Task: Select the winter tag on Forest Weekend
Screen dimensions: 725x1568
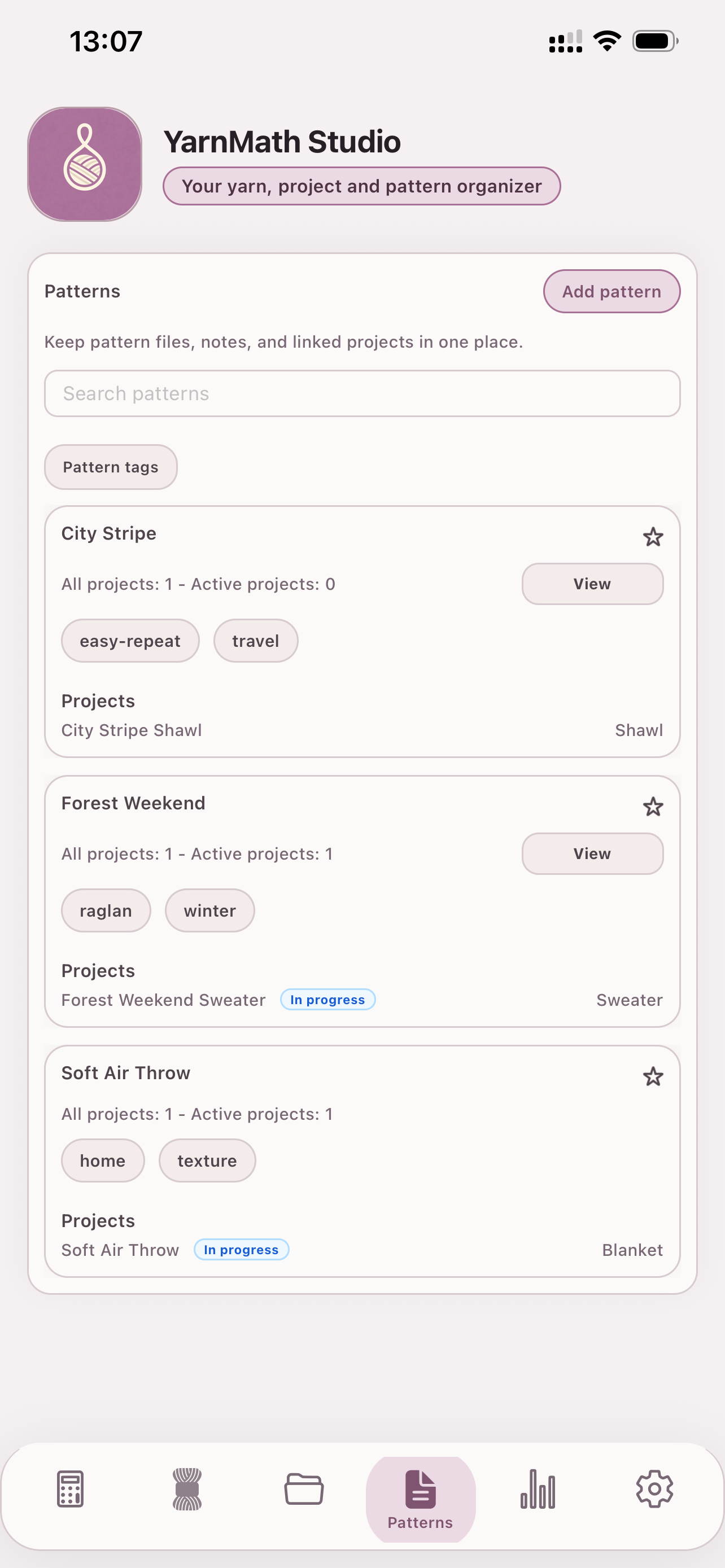Action: (x=209, y=910)
